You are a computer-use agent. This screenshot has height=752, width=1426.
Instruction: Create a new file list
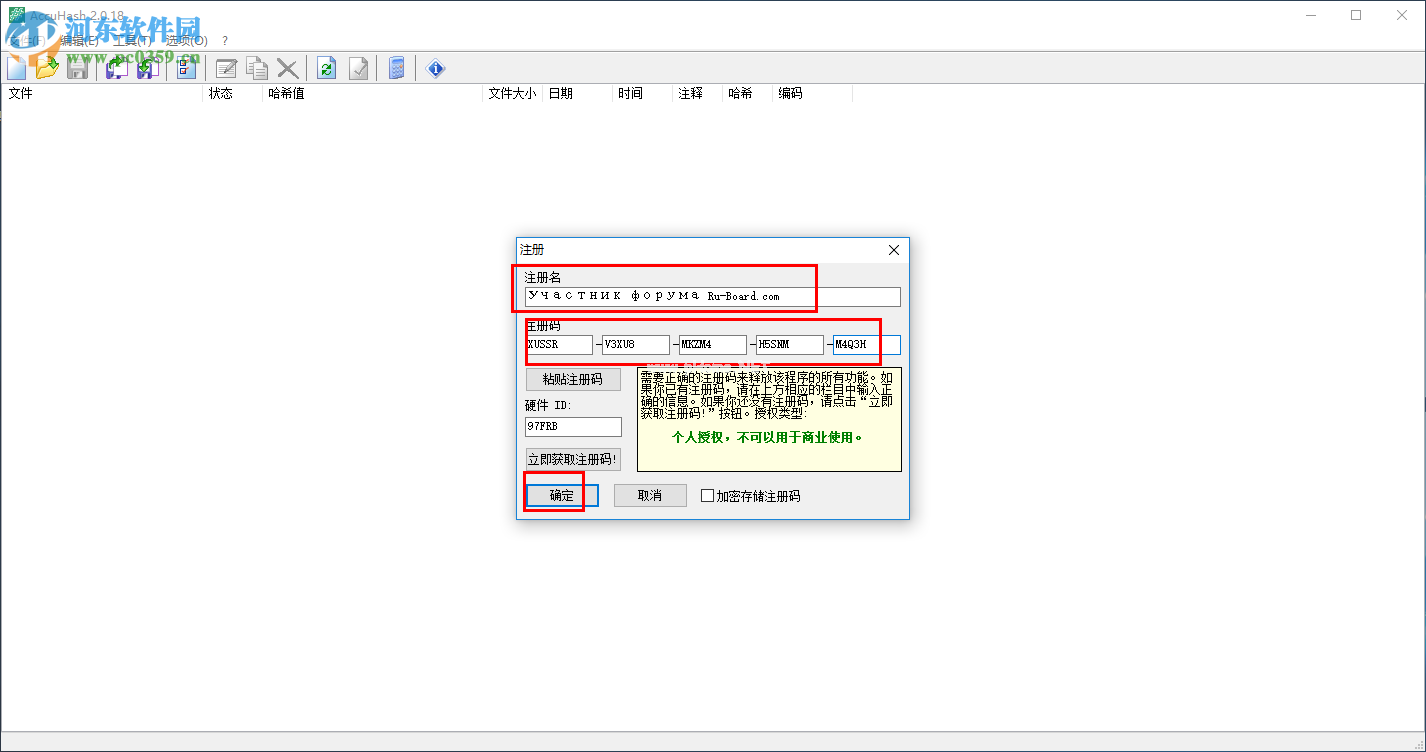(x=16, y=68)
